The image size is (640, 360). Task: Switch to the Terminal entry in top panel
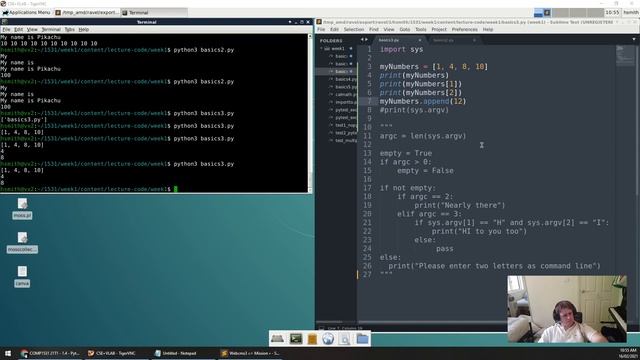tap(154, 13)
